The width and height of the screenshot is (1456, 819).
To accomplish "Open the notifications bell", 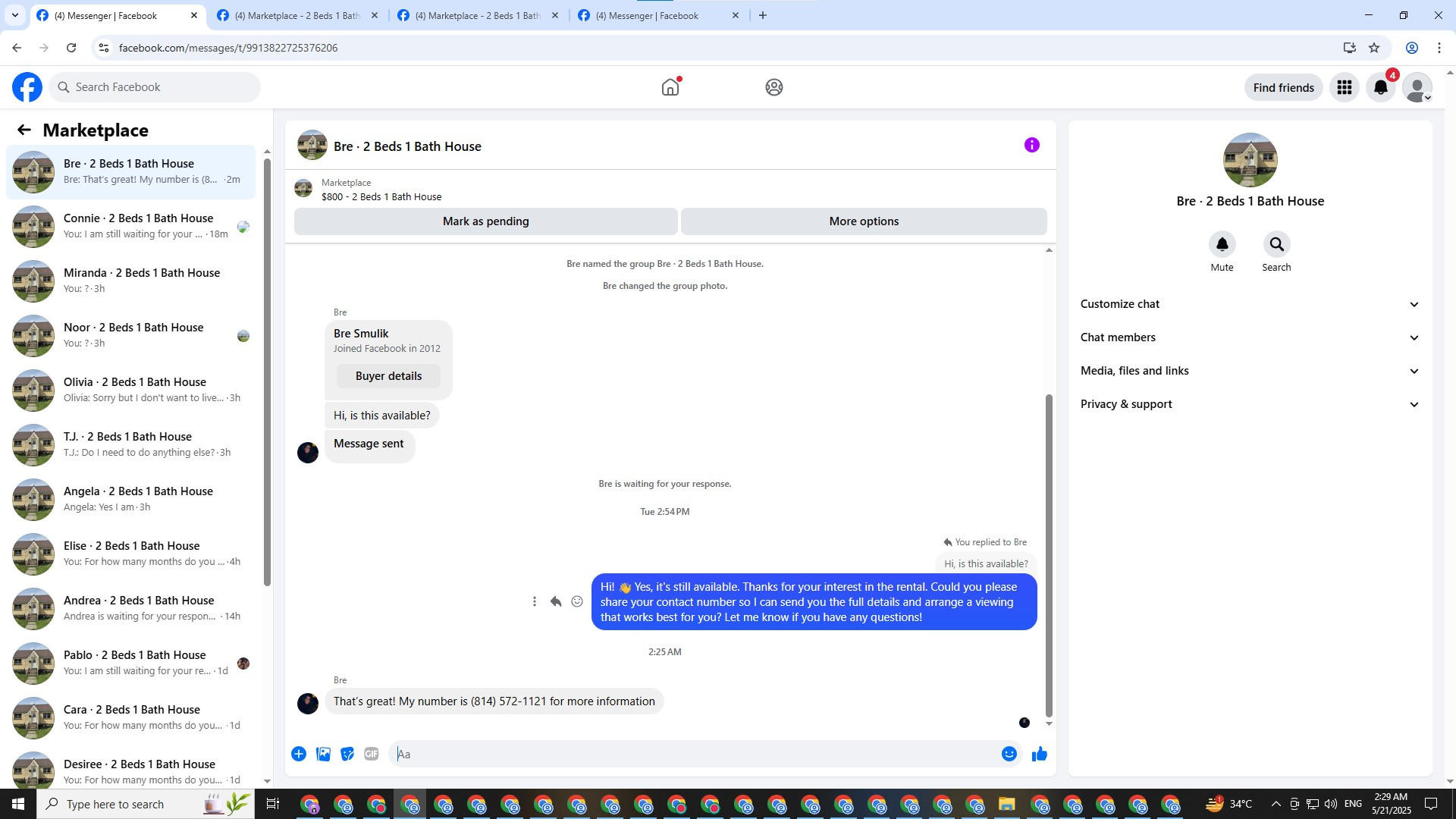I will pos(1381,87).
